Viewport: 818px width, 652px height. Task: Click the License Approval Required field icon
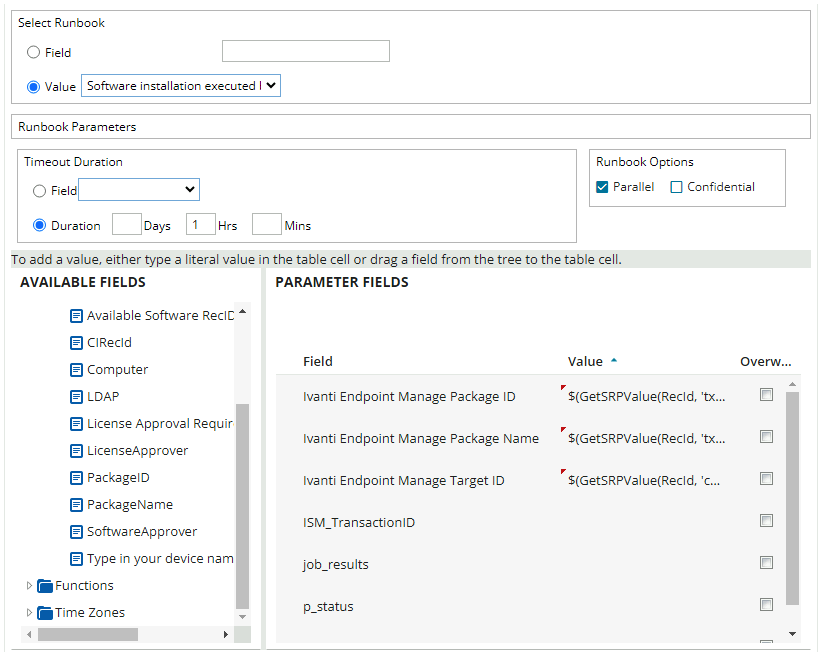point(76,424)
